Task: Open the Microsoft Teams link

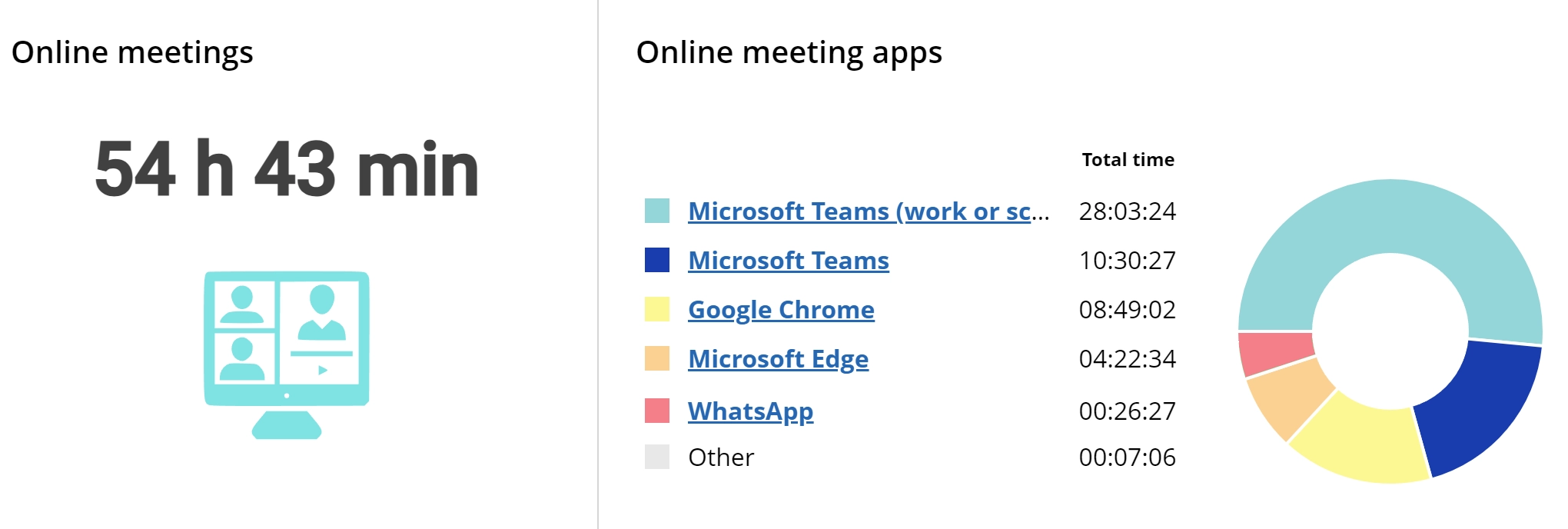Action: pos(788,261)
